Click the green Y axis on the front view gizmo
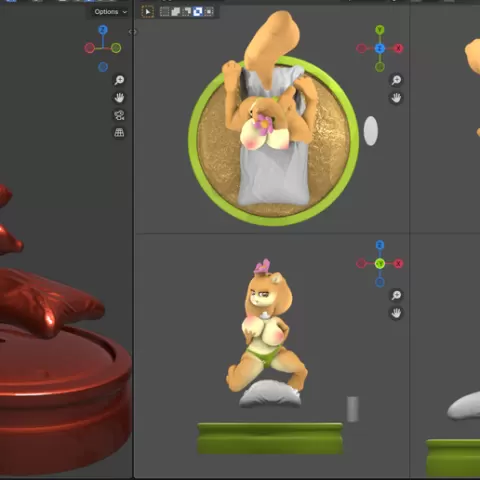 380,264
